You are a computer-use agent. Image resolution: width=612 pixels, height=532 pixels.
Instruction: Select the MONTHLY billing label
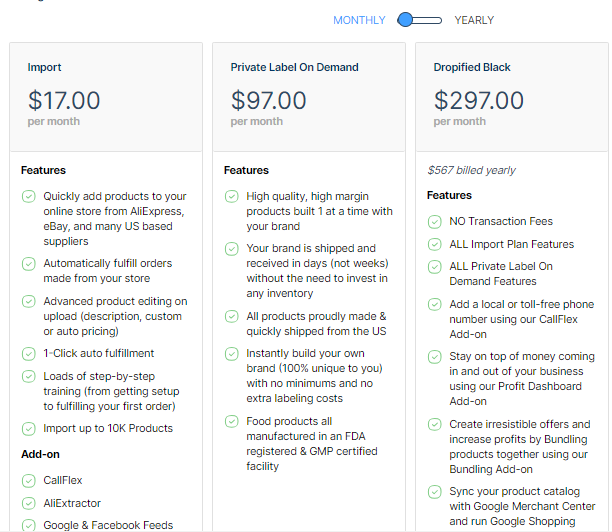[359, 20]
